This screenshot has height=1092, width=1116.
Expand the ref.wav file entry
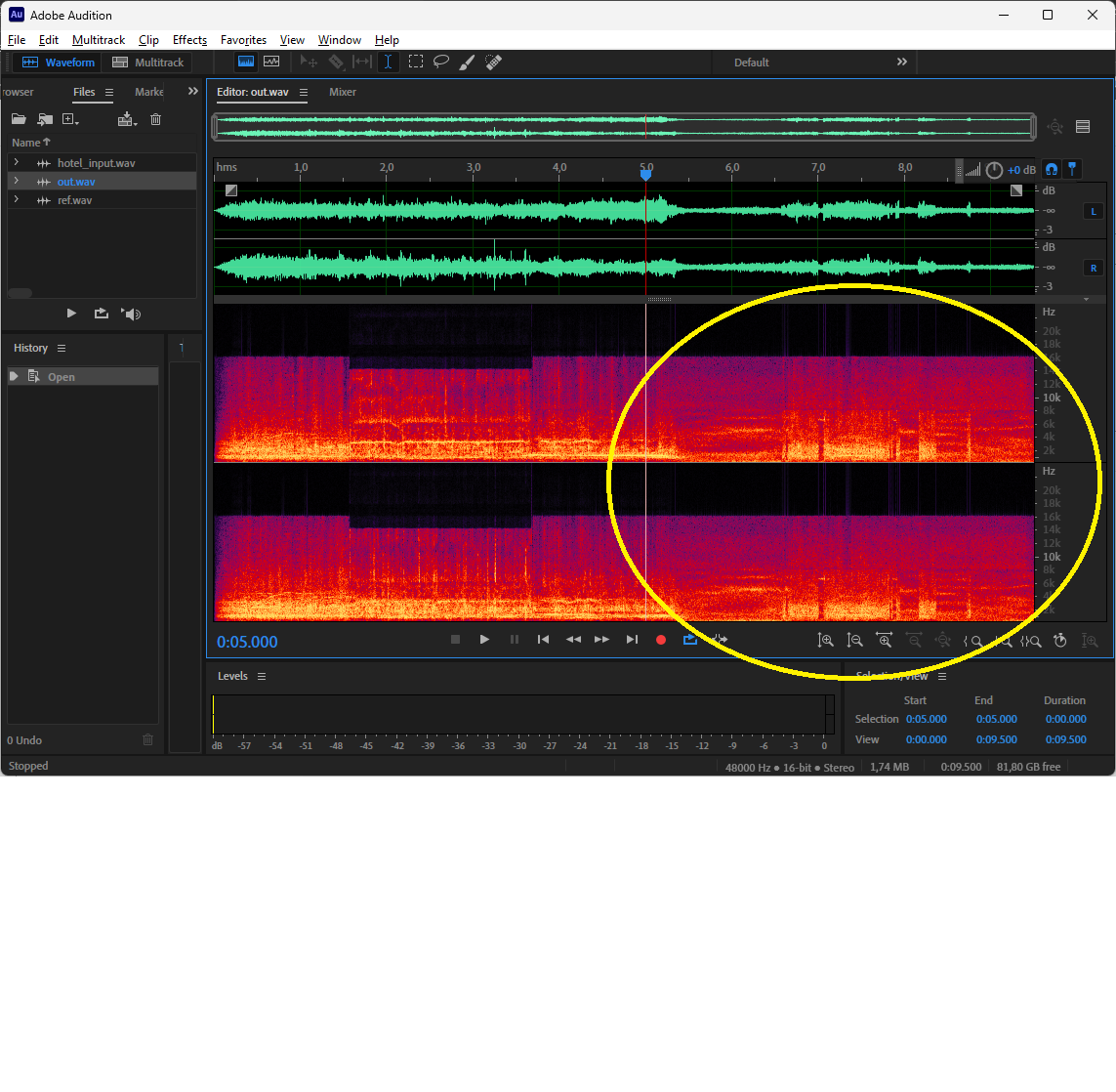point(16,200)
